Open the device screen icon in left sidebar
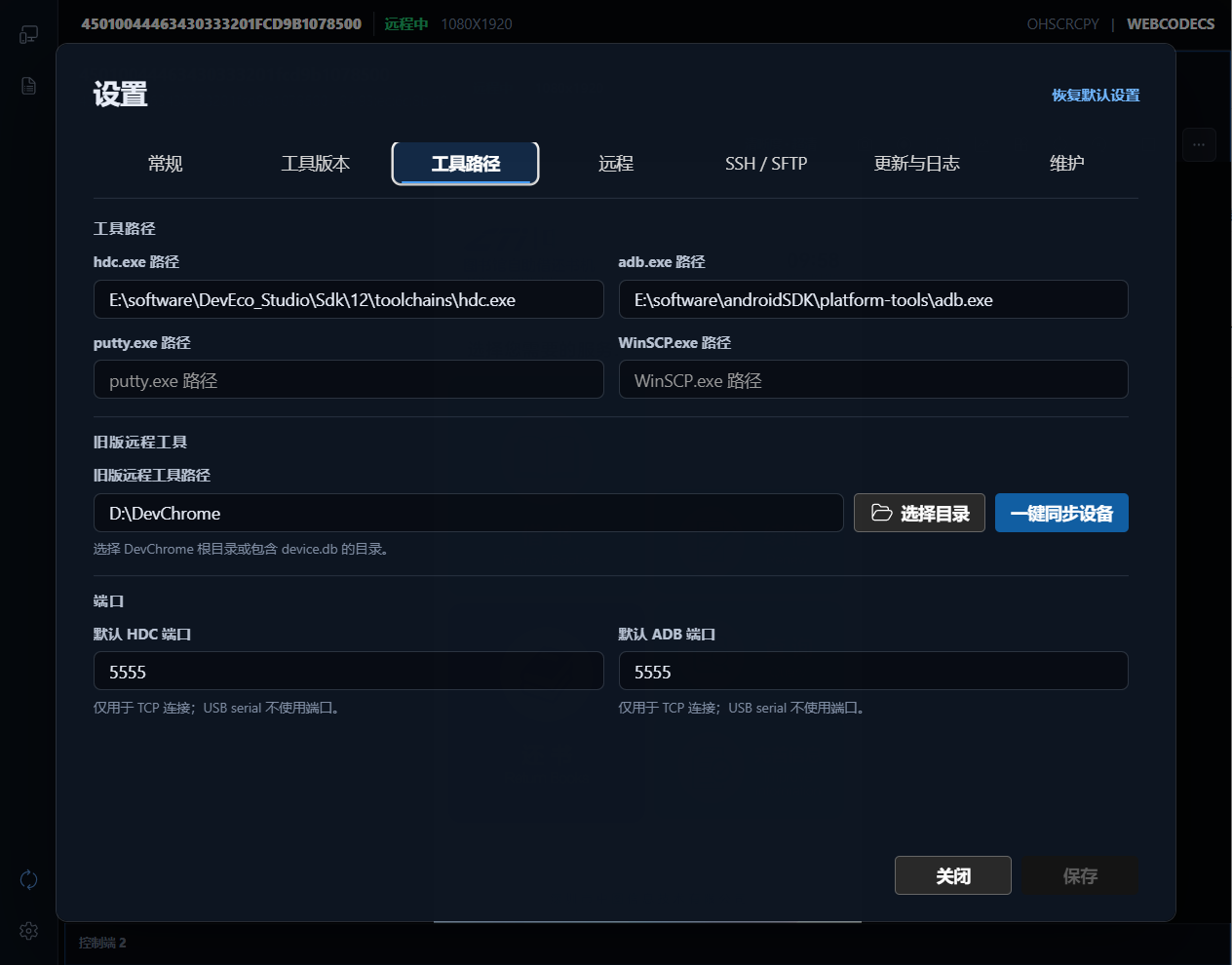This screenshot has height=965, width=1232. pos(29,35)
